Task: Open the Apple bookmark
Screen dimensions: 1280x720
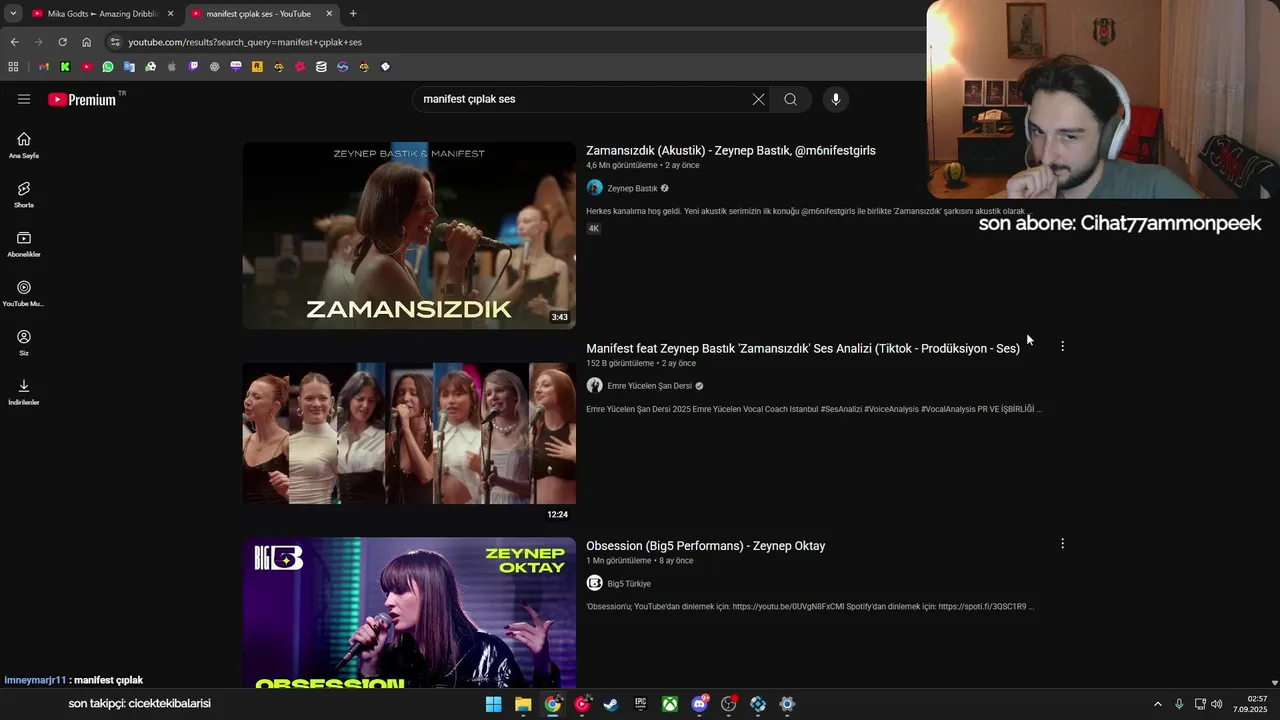Action: pyautogui.click(x=172, y=67)
